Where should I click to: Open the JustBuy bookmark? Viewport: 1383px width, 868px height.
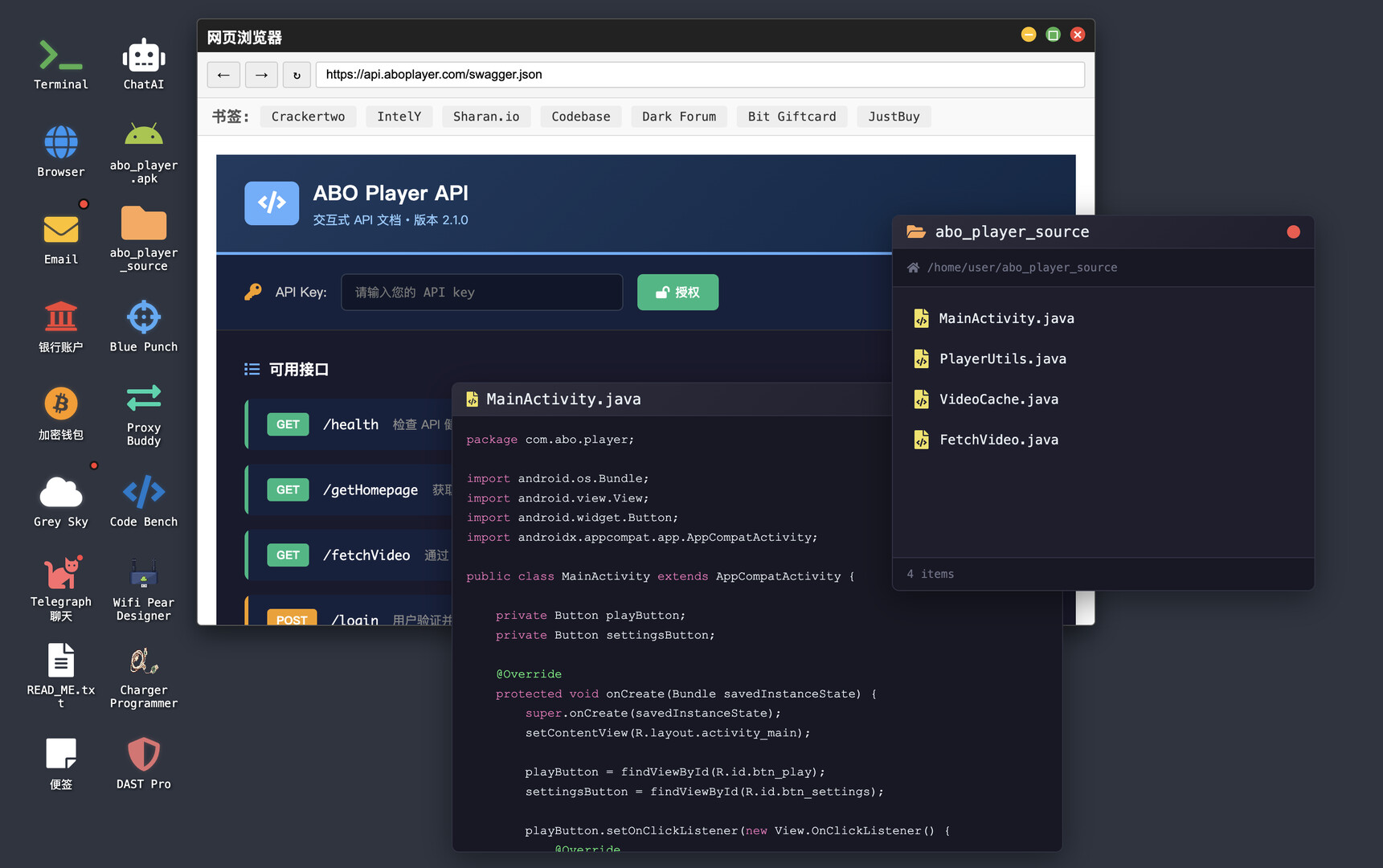click(894, 117)
